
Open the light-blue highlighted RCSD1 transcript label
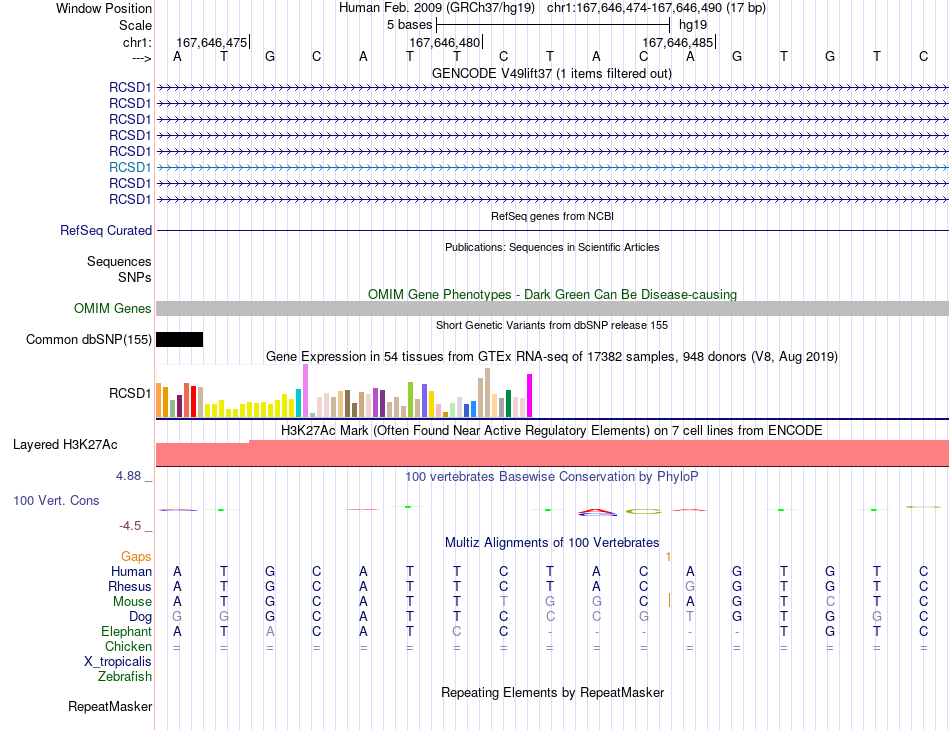click(x=130, y=167)
